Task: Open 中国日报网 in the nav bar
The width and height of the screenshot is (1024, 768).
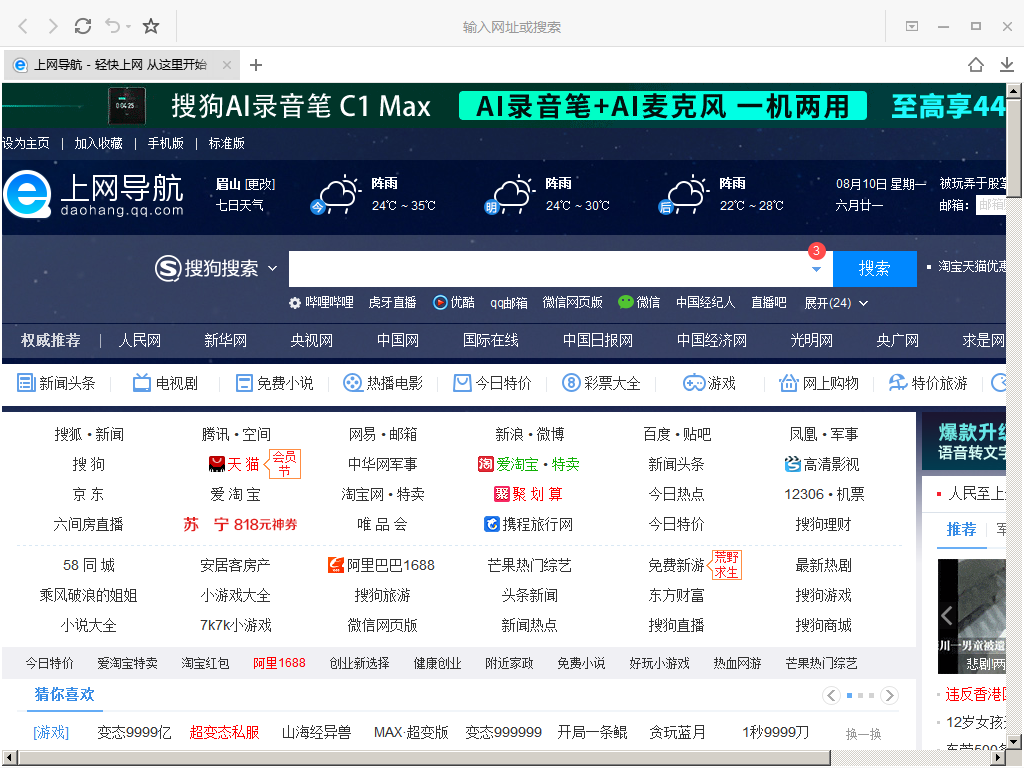Action: click(x=598, y=341)
